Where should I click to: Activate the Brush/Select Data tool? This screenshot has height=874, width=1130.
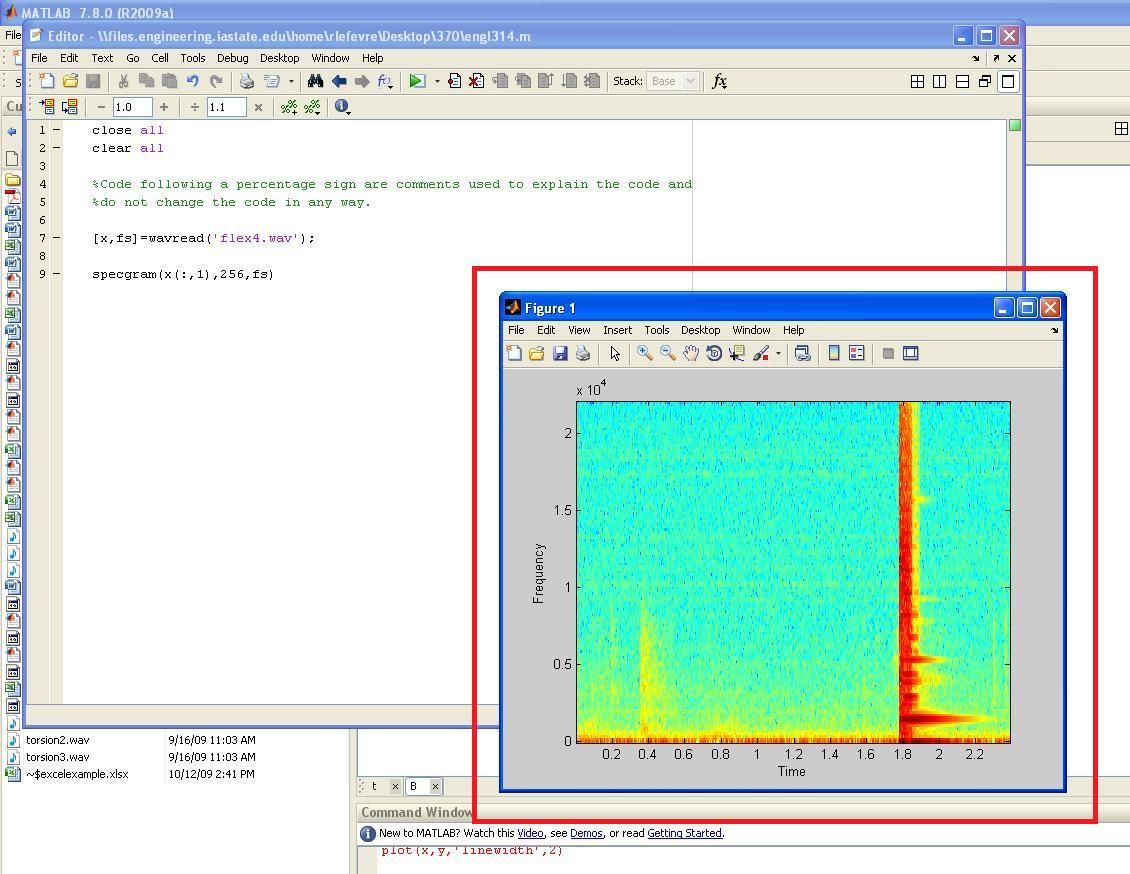point(762,352)
